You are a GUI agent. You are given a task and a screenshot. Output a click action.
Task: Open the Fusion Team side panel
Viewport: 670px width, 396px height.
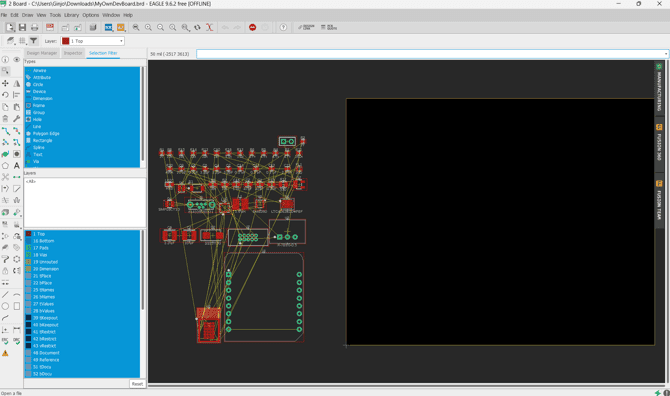pos(659,201)
